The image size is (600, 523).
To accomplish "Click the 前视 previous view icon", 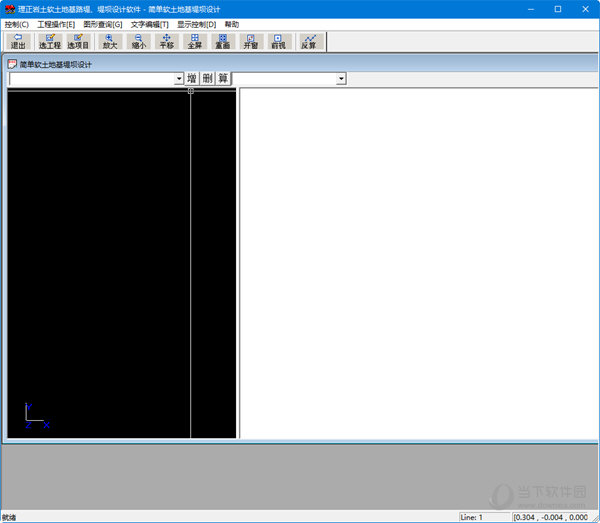I will click(x=278, y=41).
